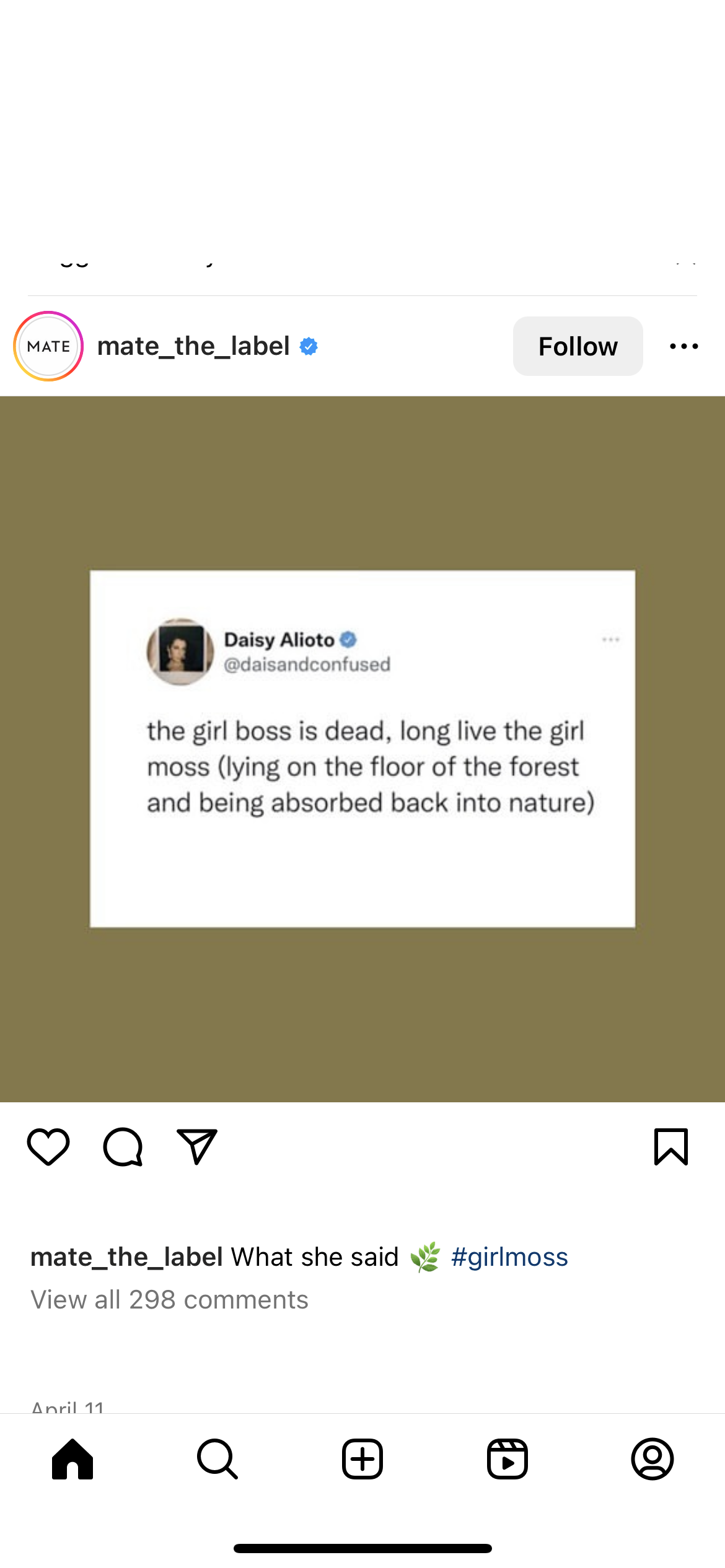Tap the home indicator bar

click(x=362, y=1548)
